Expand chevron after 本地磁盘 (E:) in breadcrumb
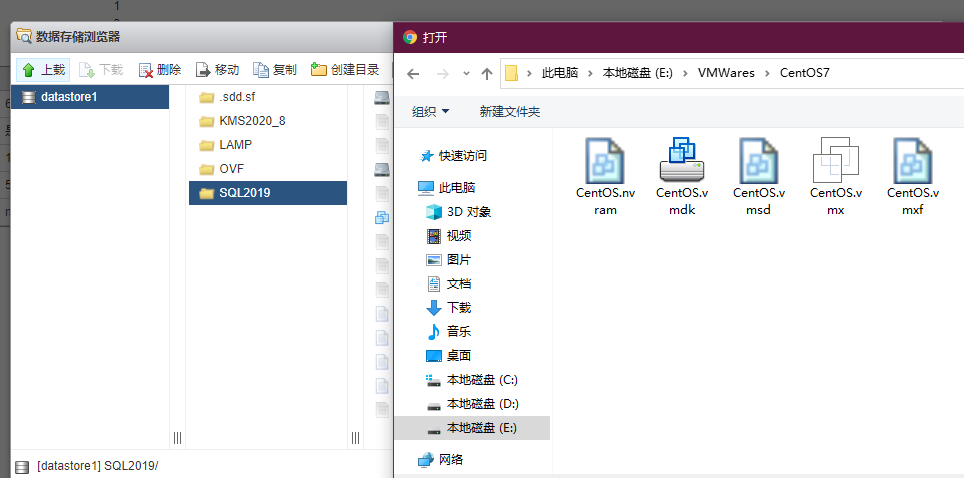964x478 pixels. tap(685, 73)
